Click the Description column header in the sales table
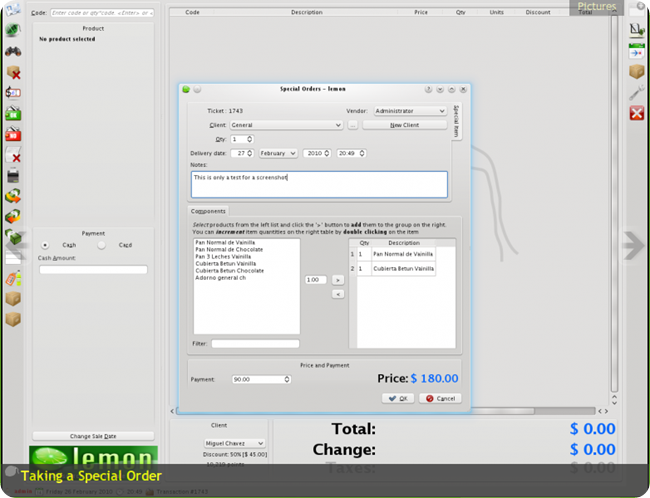 [306, 12]
